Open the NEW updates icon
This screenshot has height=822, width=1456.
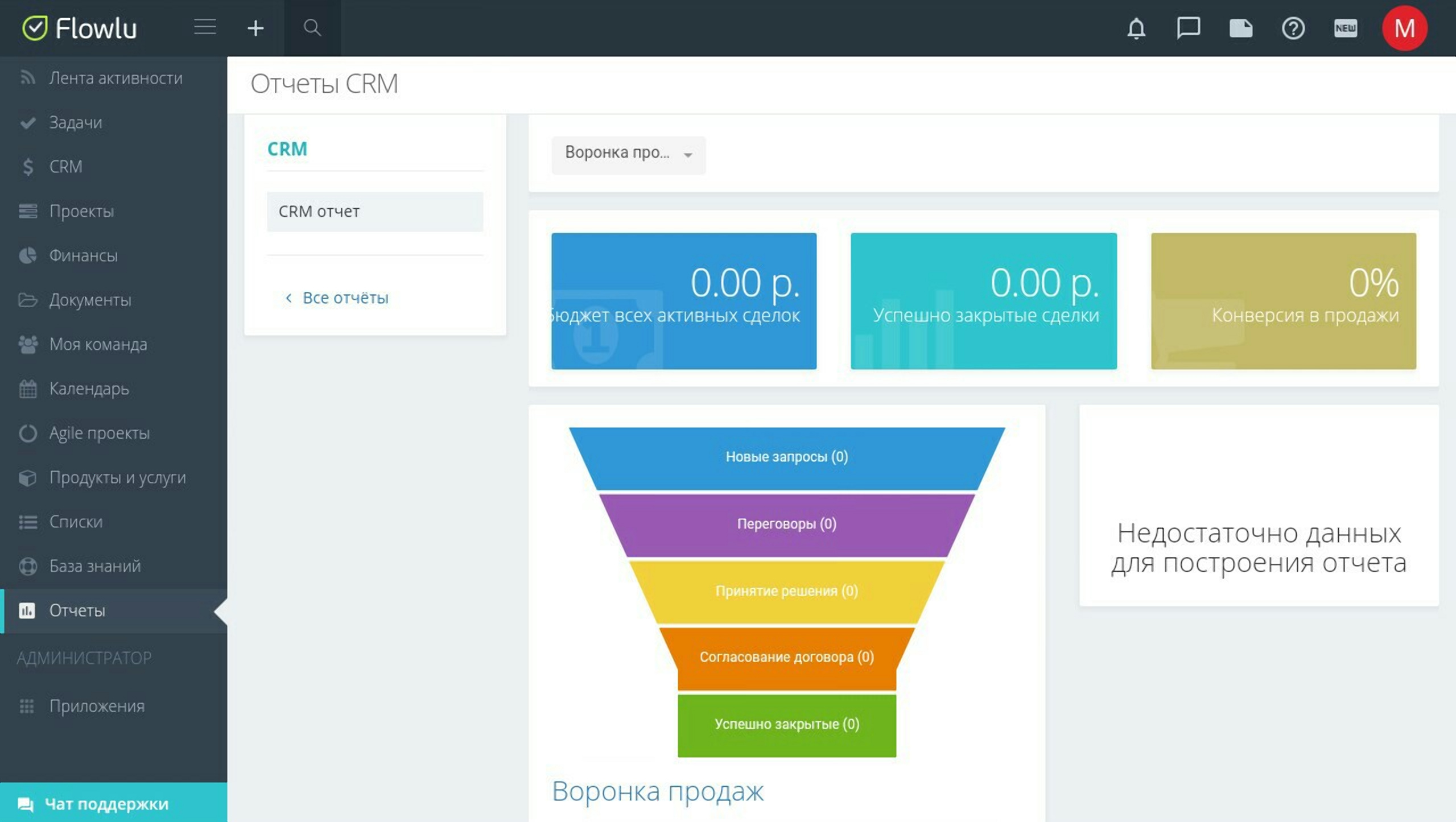coord(1345,28)
